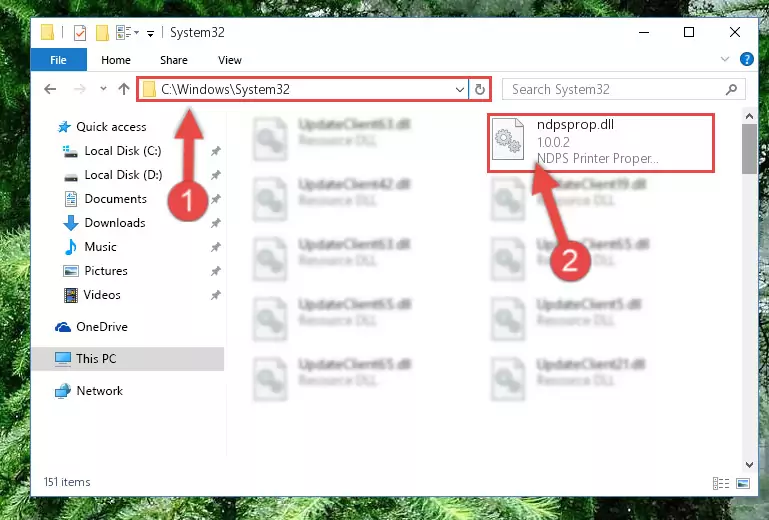
Task: Click the pin icon beside Local Disk (D:)
Action: click(x=215, y=175)
